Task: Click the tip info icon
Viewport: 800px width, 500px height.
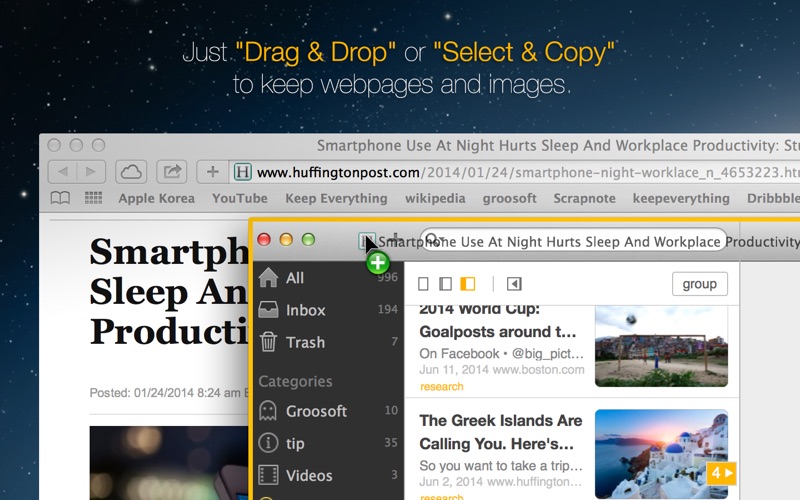Action: pyautogui.click(x=268, y=442)
